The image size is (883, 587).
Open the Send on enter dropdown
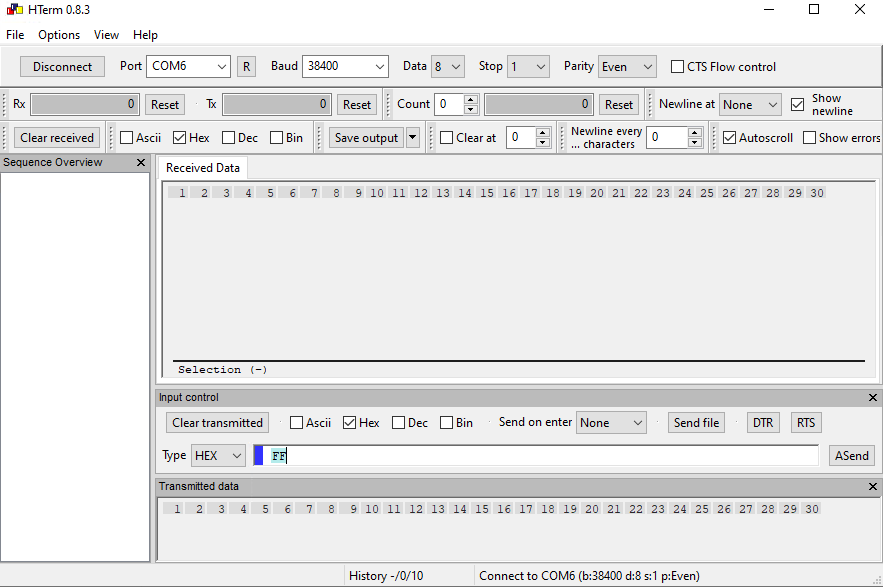tap(611, 423)
